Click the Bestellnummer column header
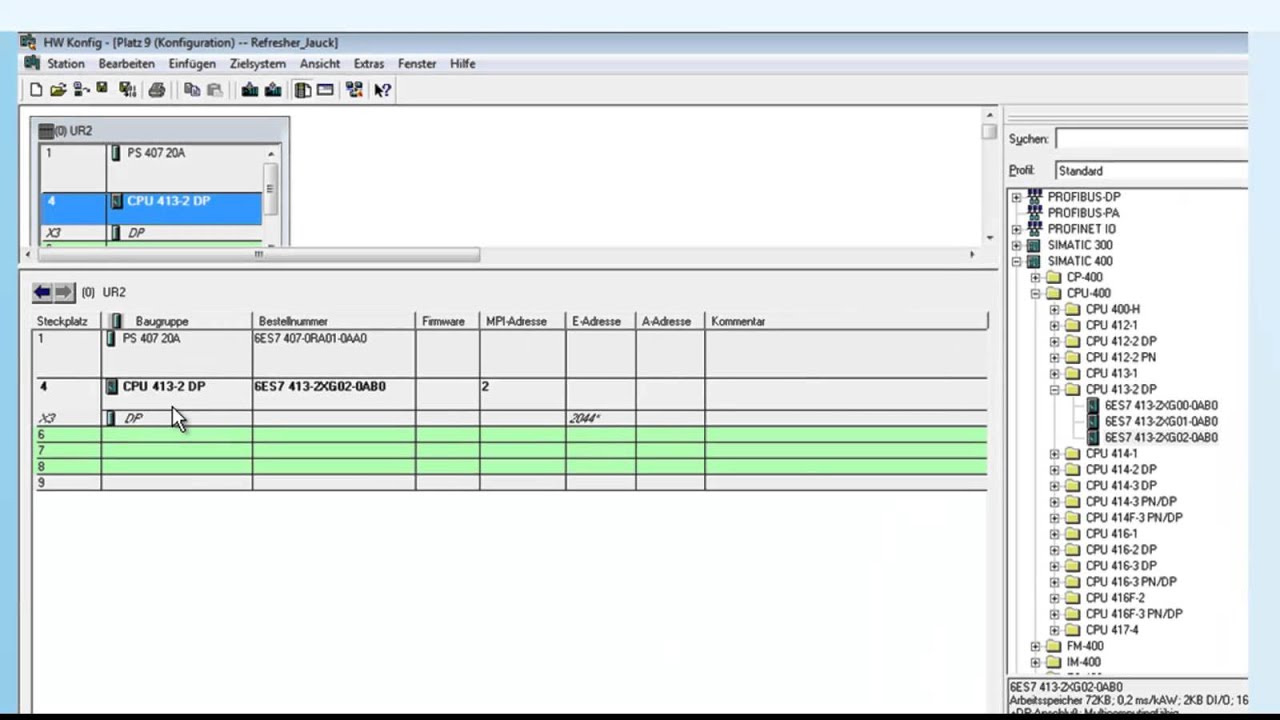 [334, 321]
